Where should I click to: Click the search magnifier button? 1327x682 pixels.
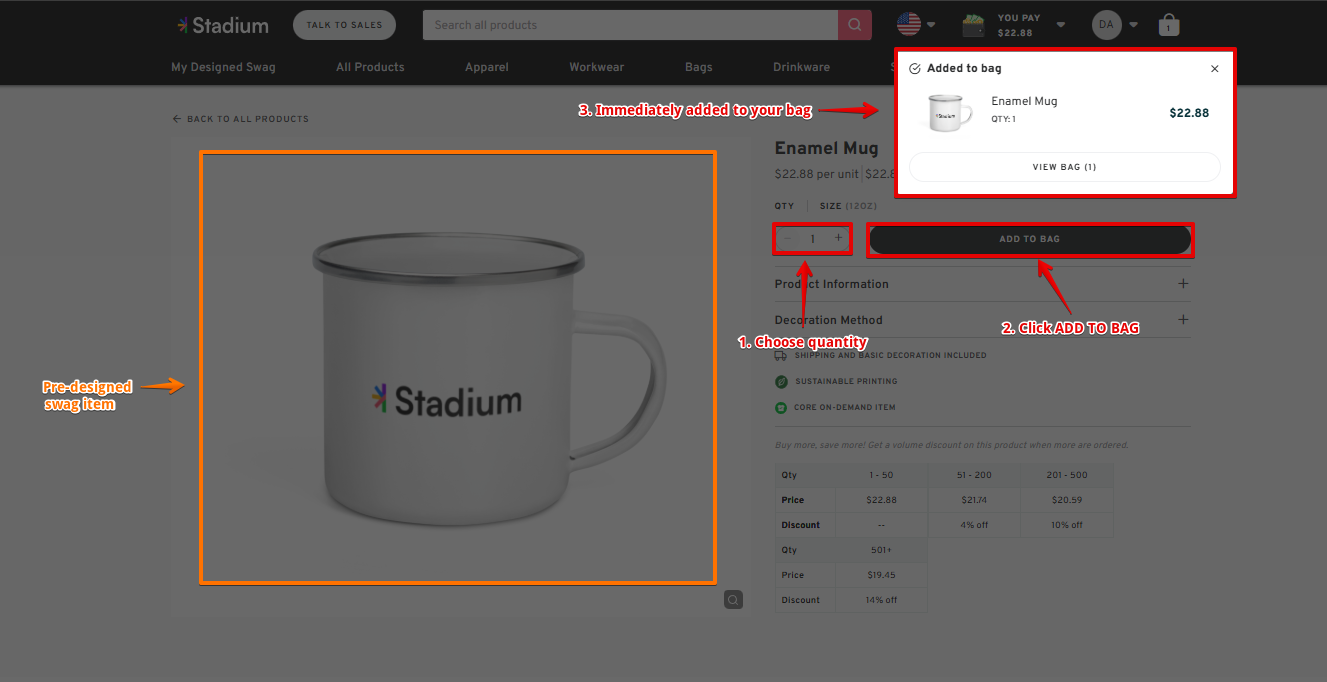point(854,25)
